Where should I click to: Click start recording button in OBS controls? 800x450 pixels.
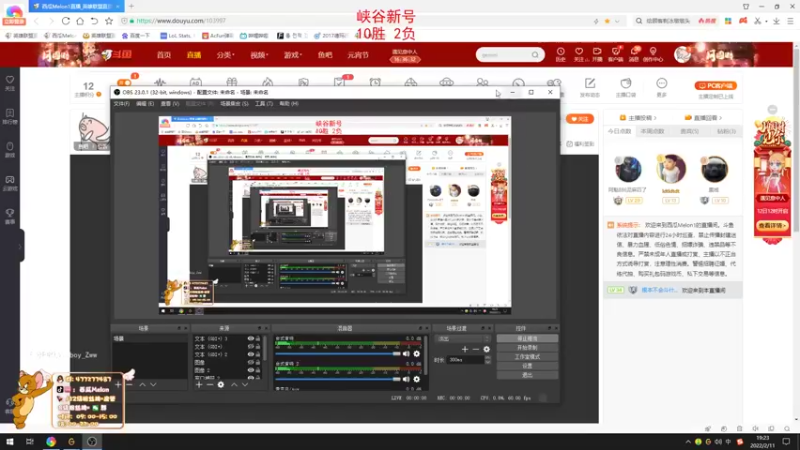pos(527,347)
